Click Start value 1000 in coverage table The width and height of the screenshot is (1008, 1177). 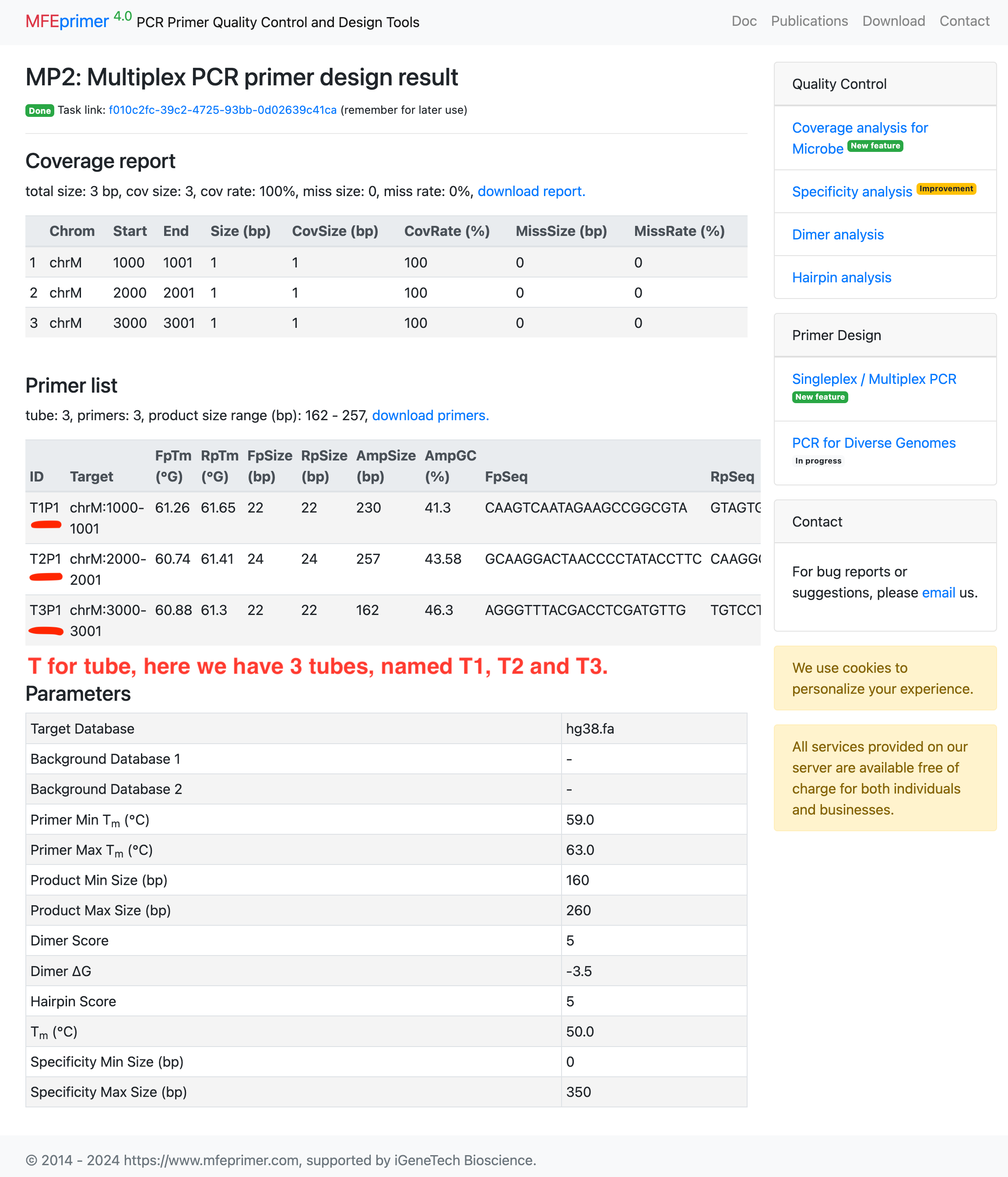pos(128,263)
